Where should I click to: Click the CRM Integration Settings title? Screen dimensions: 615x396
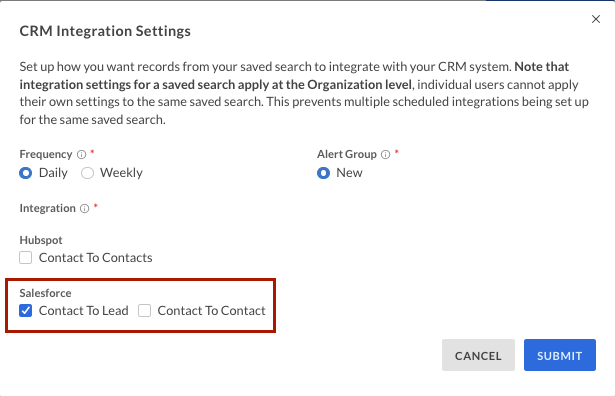(105, 31)
